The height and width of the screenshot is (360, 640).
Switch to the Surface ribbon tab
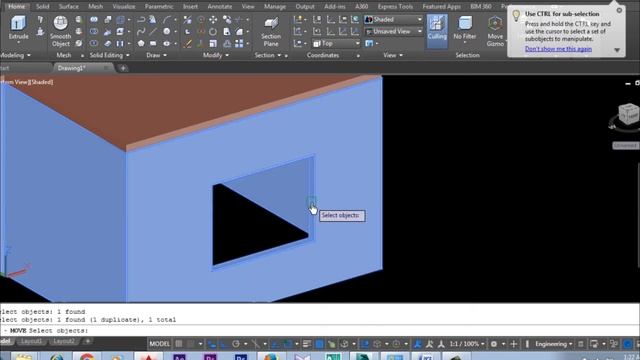point(69,7)
